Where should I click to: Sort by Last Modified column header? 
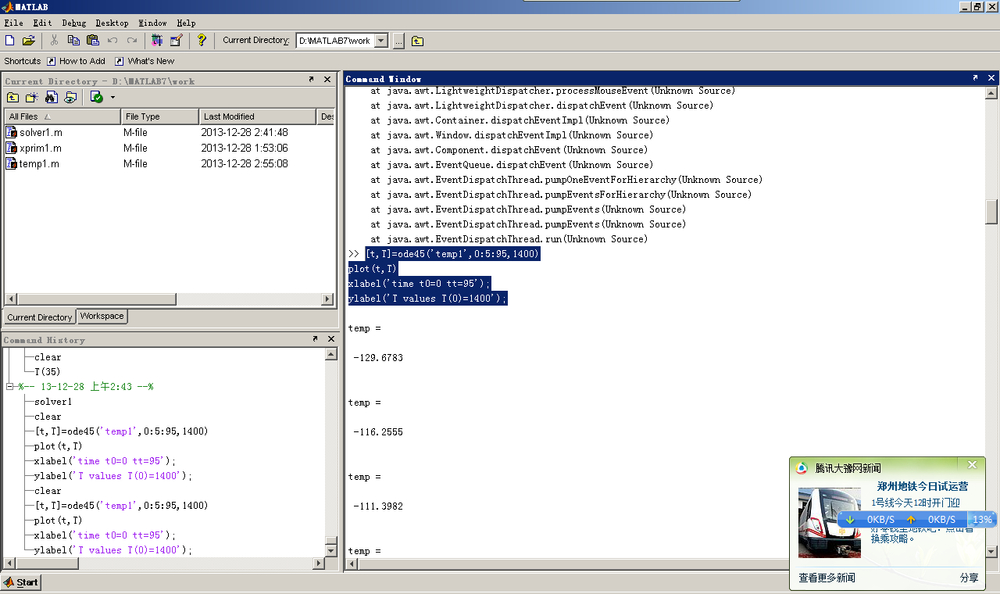coord(258,117)
